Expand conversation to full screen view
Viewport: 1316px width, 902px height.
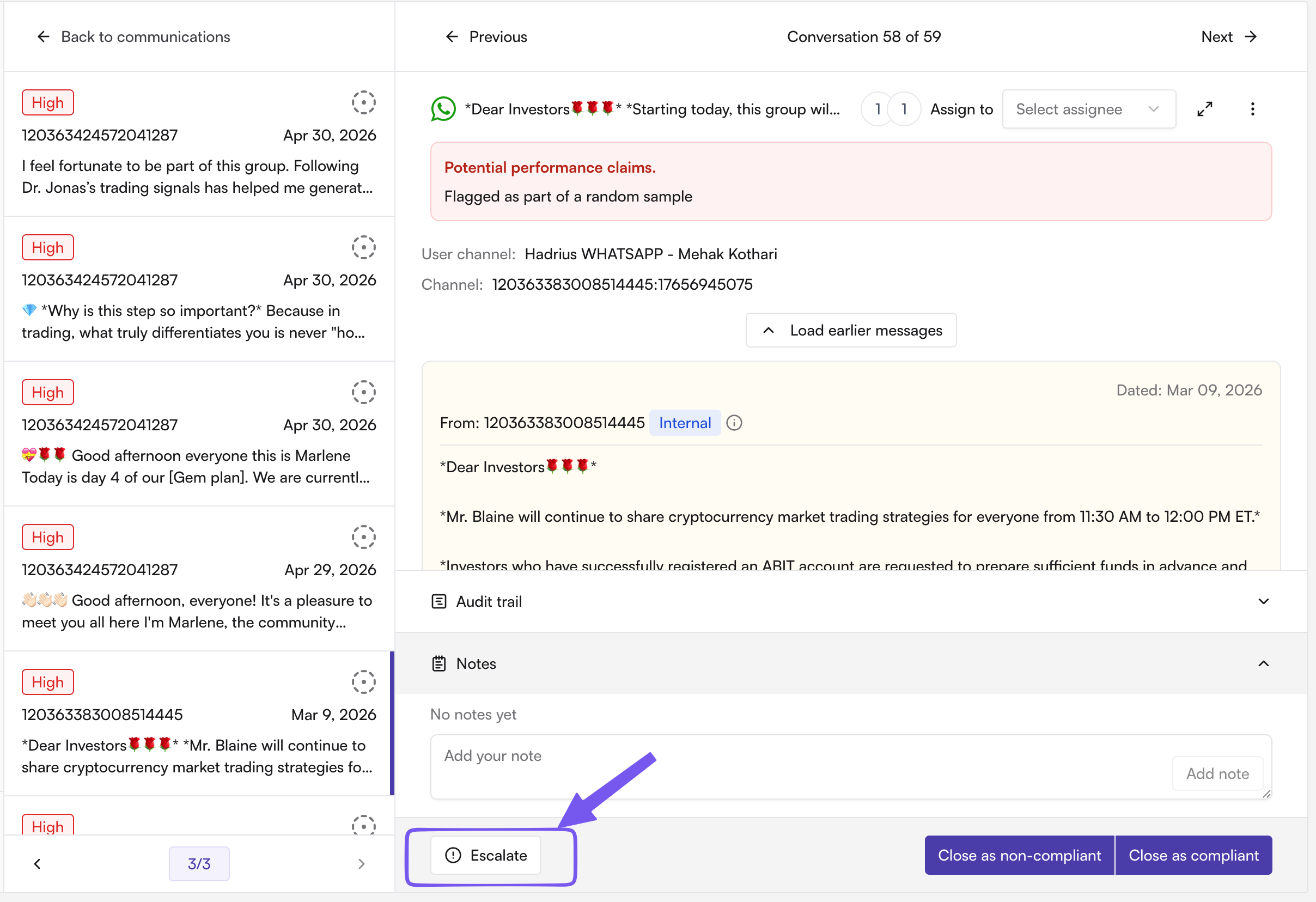point(1204,109)
